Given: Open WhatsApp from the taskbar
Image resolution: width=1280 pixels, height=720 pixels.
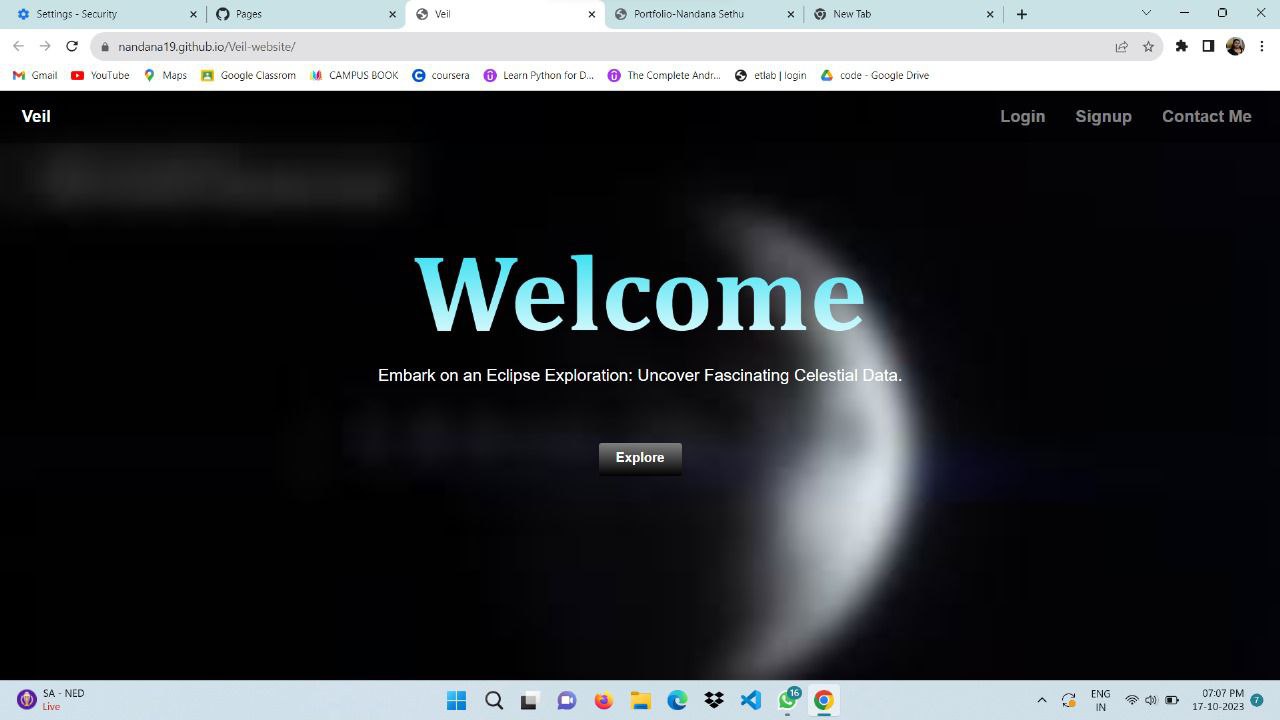Looking at the screenshot, I should click(x=787, y=700).
